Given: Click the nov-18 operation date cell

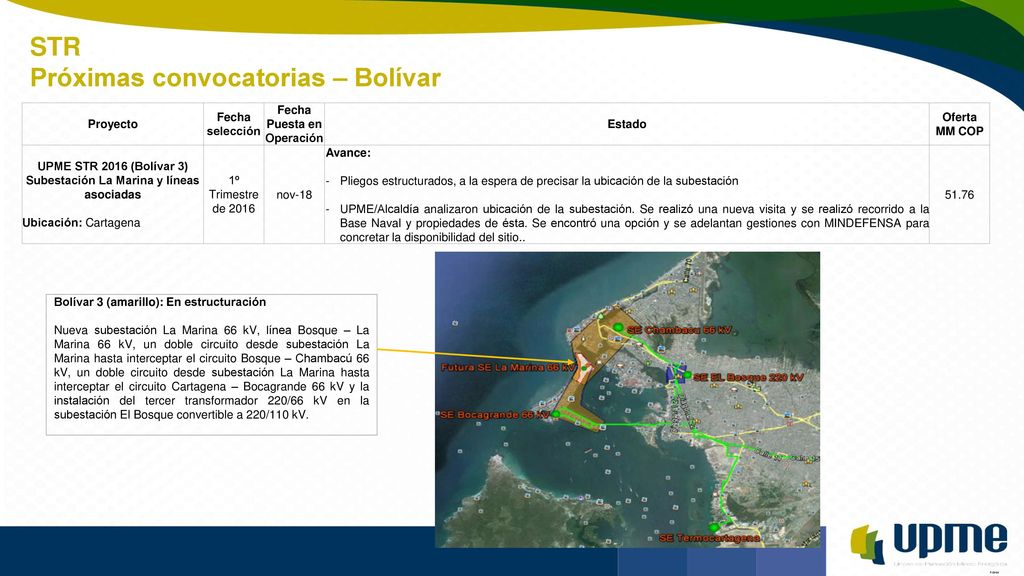Looking at the screenshot, I should coord(294,195).
